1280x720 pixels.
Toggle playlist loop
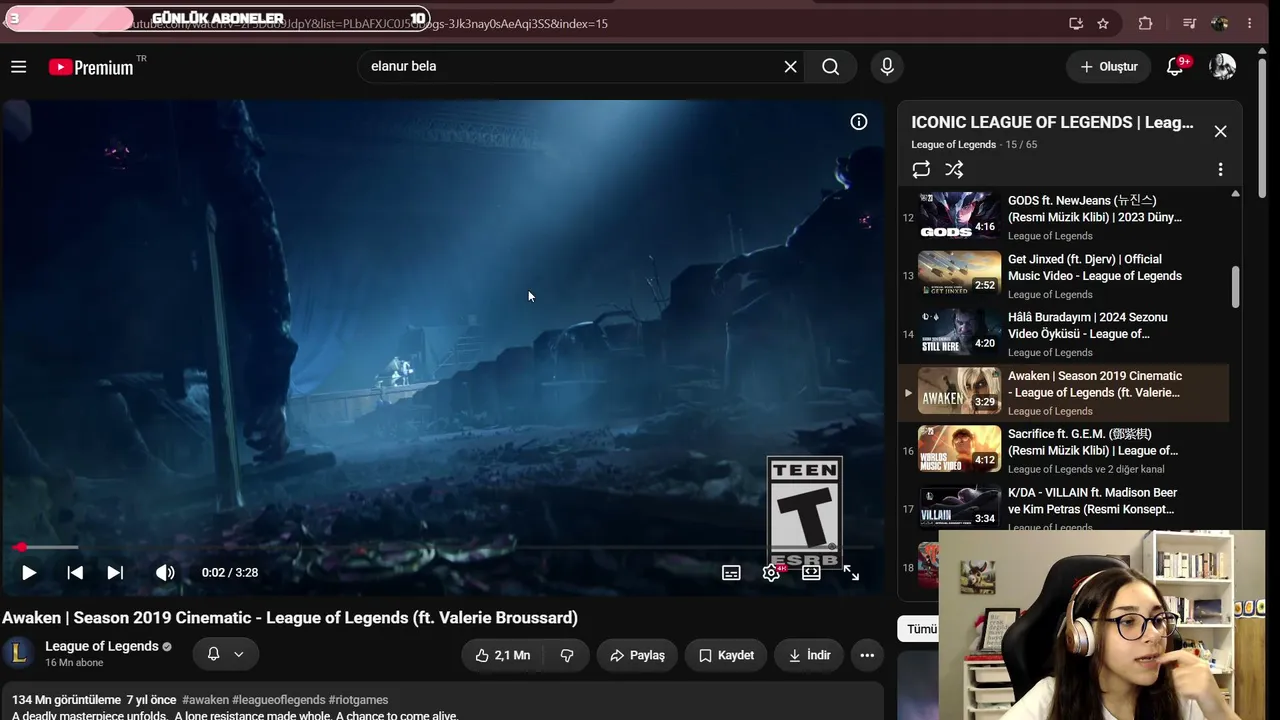pos(921,170)
